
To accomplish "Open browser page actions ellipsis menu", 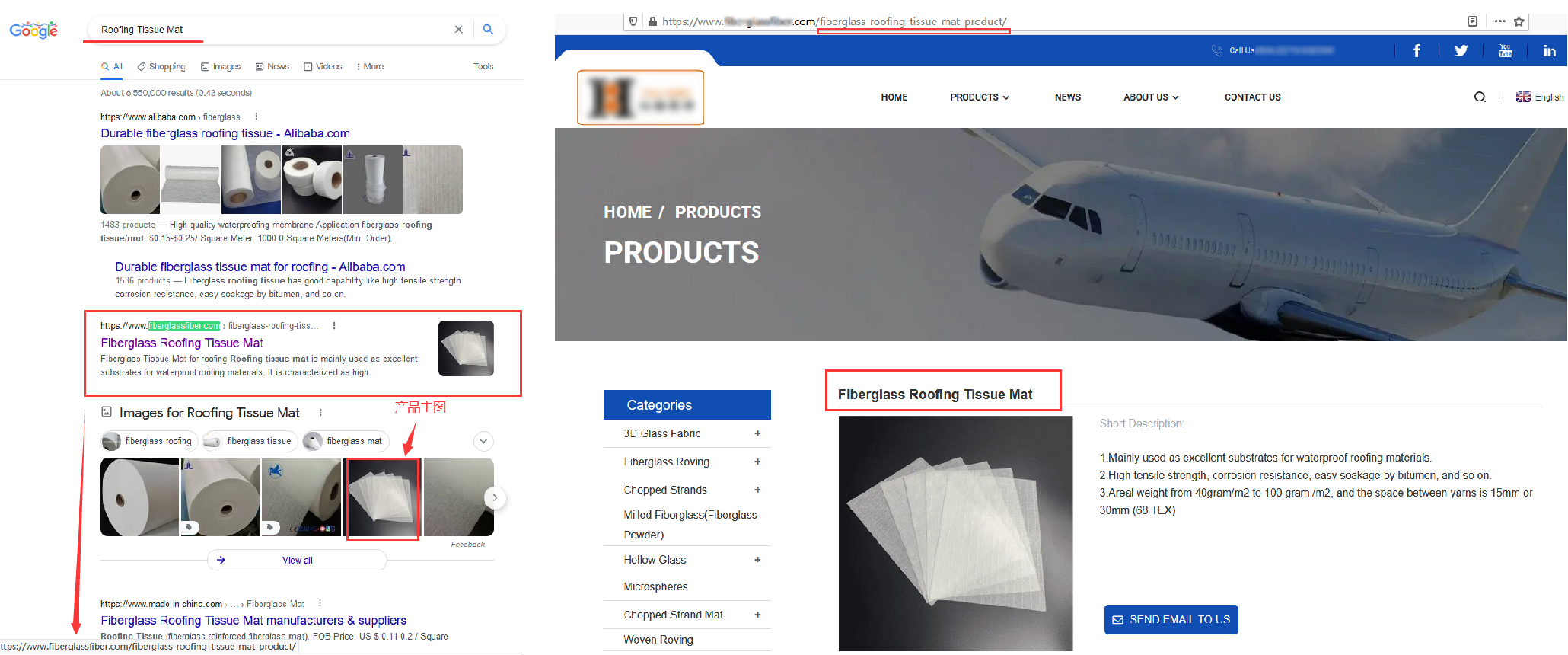I will click(1499, 21).
